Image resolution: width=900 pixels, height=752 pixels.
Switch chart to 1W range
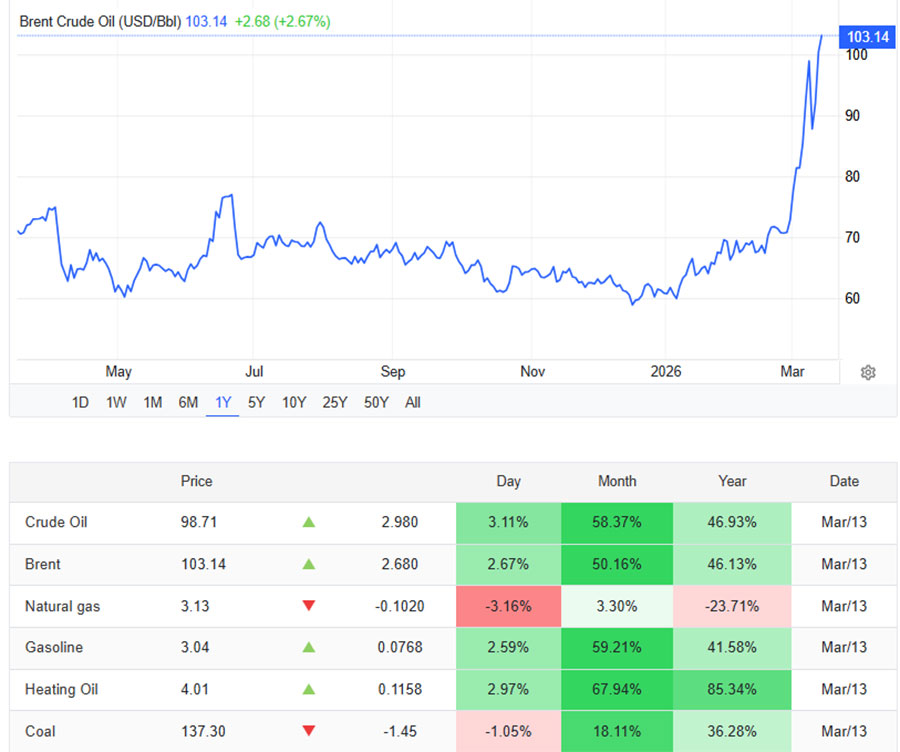tap(116, 402)
